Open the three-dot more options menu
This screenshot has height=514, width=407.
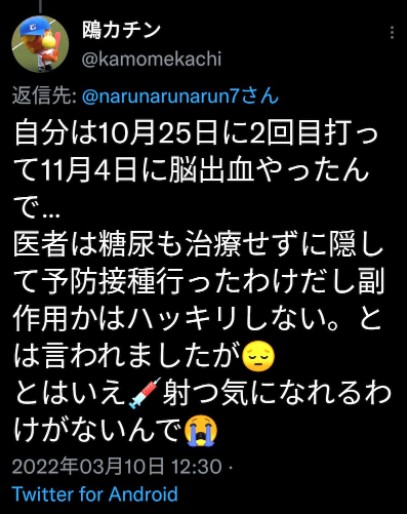392,33
